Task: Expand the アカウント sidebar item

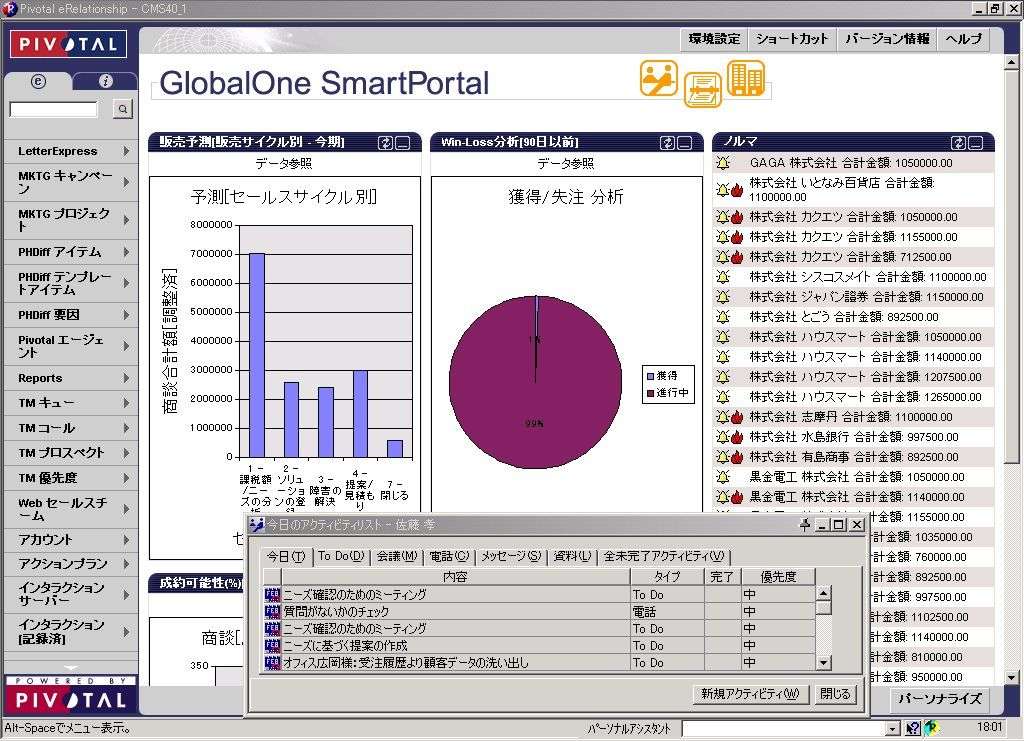Action: 125,539
